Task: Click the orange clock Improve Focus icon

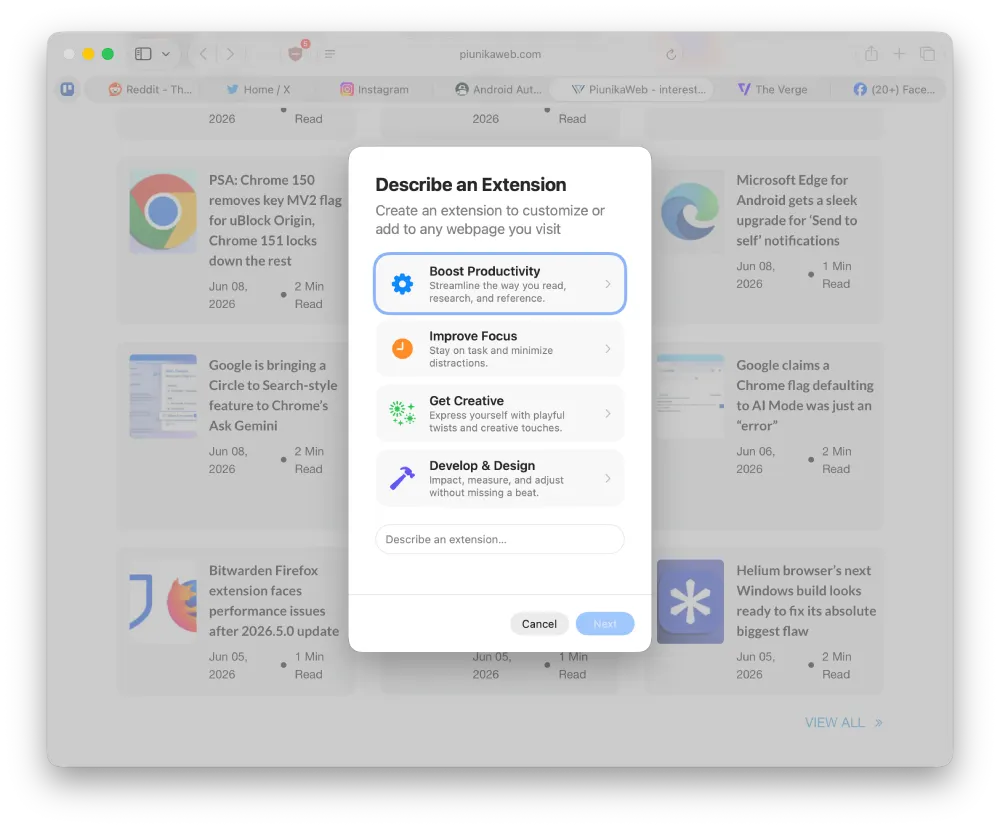Action: [x=402, y=349]
